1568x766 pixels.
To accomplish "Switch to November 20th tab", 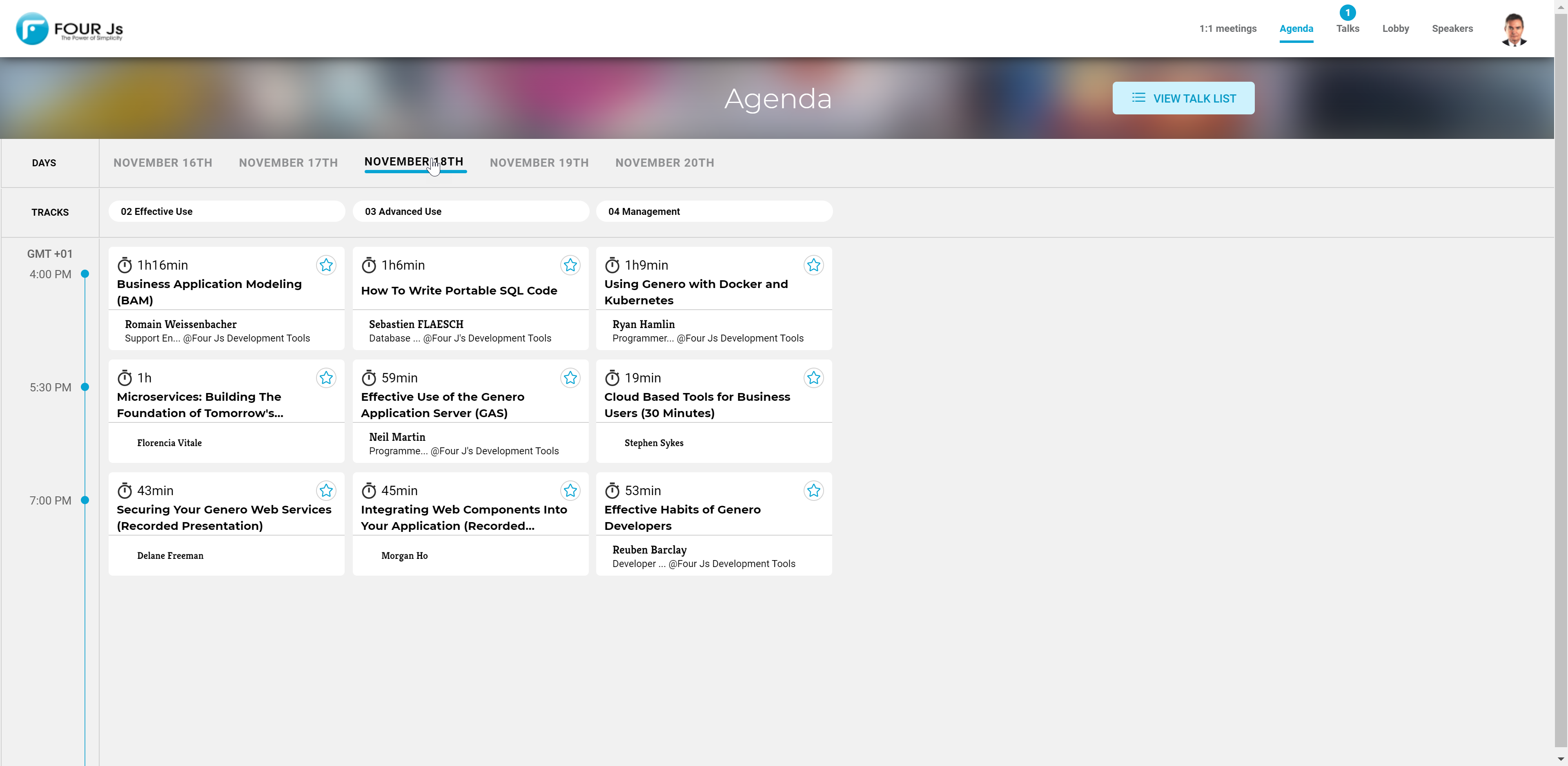I will (665, 163).
